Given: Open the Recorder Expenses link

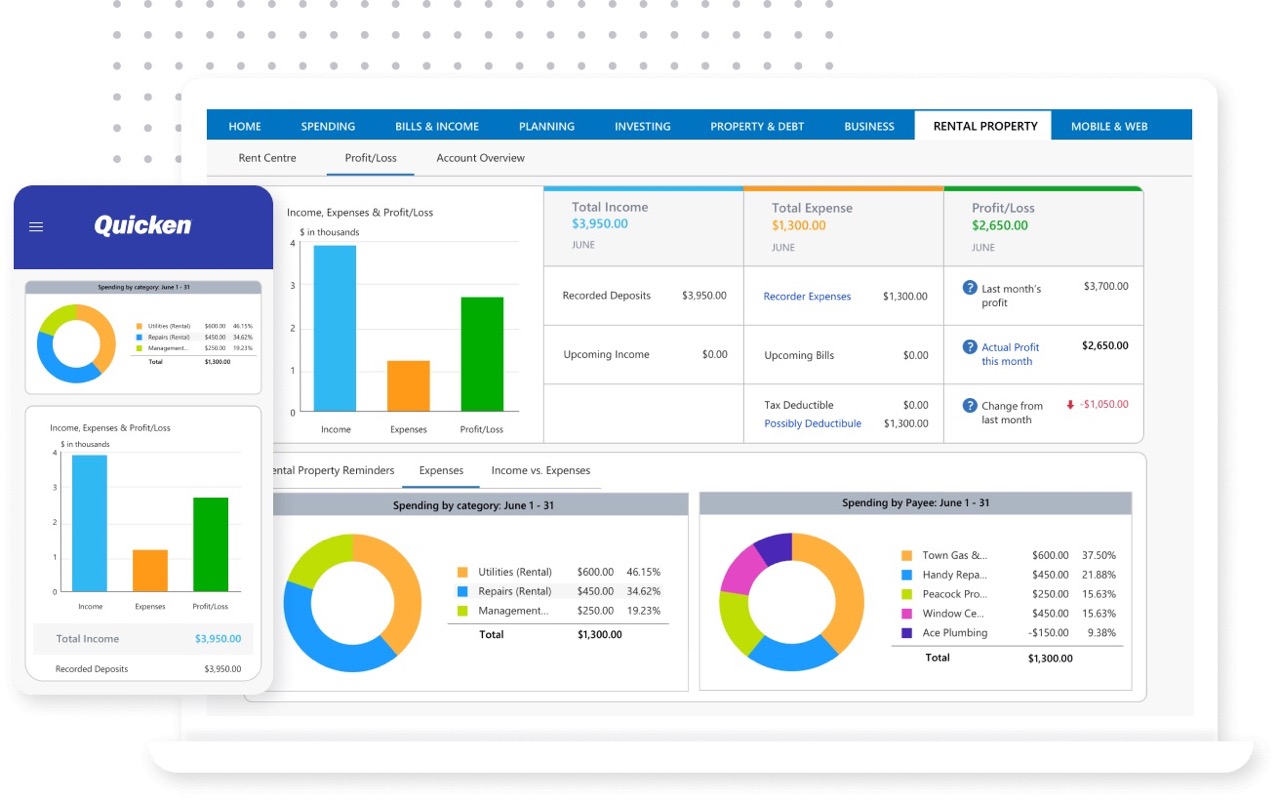Looking at the screenshot, I should click(807, 296).
